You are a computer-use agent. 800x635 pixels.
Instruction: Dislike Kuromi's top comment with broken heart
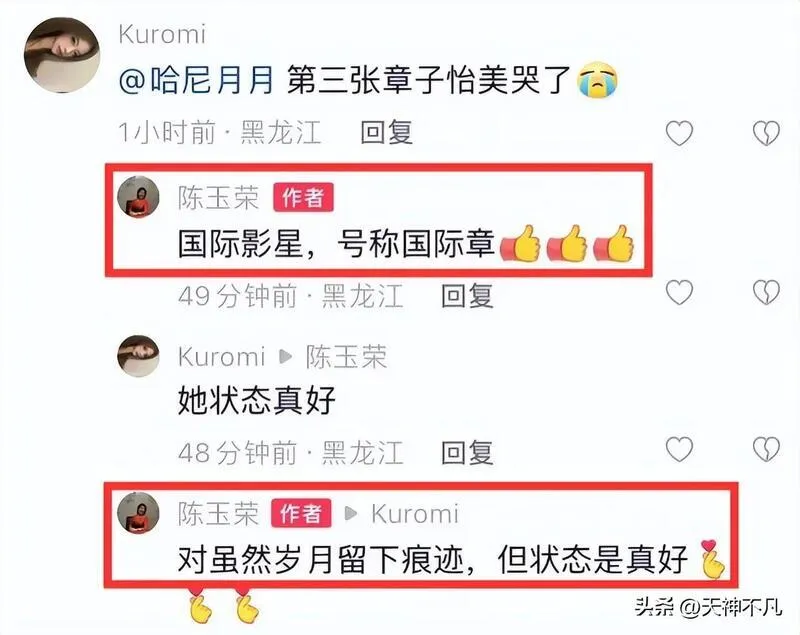766,133
